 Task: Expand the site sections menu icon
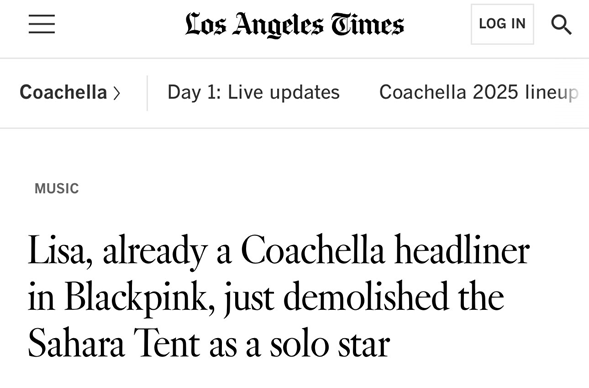pos(42,24)
